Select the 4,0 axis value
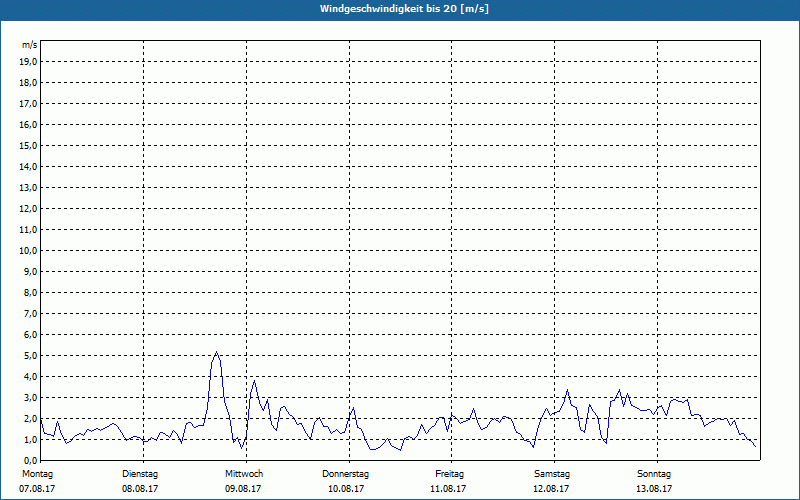Screen dimensions: 800x500 (x=31, y=376)
